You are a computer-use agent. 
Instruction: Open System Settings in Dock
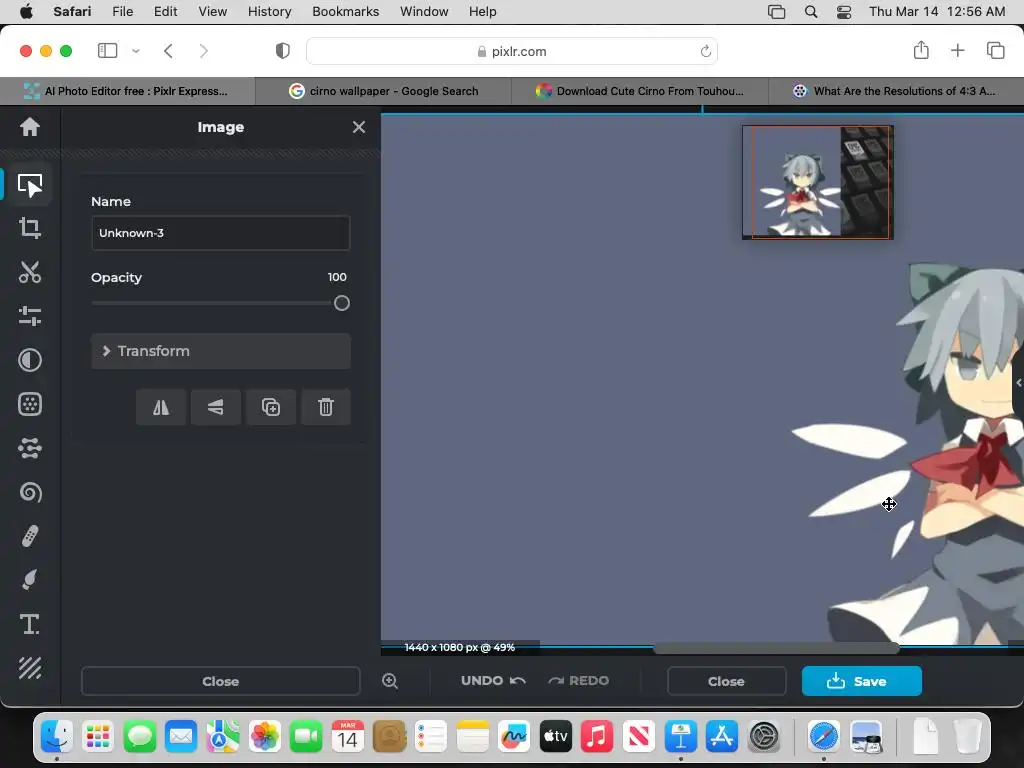point(764,737)
